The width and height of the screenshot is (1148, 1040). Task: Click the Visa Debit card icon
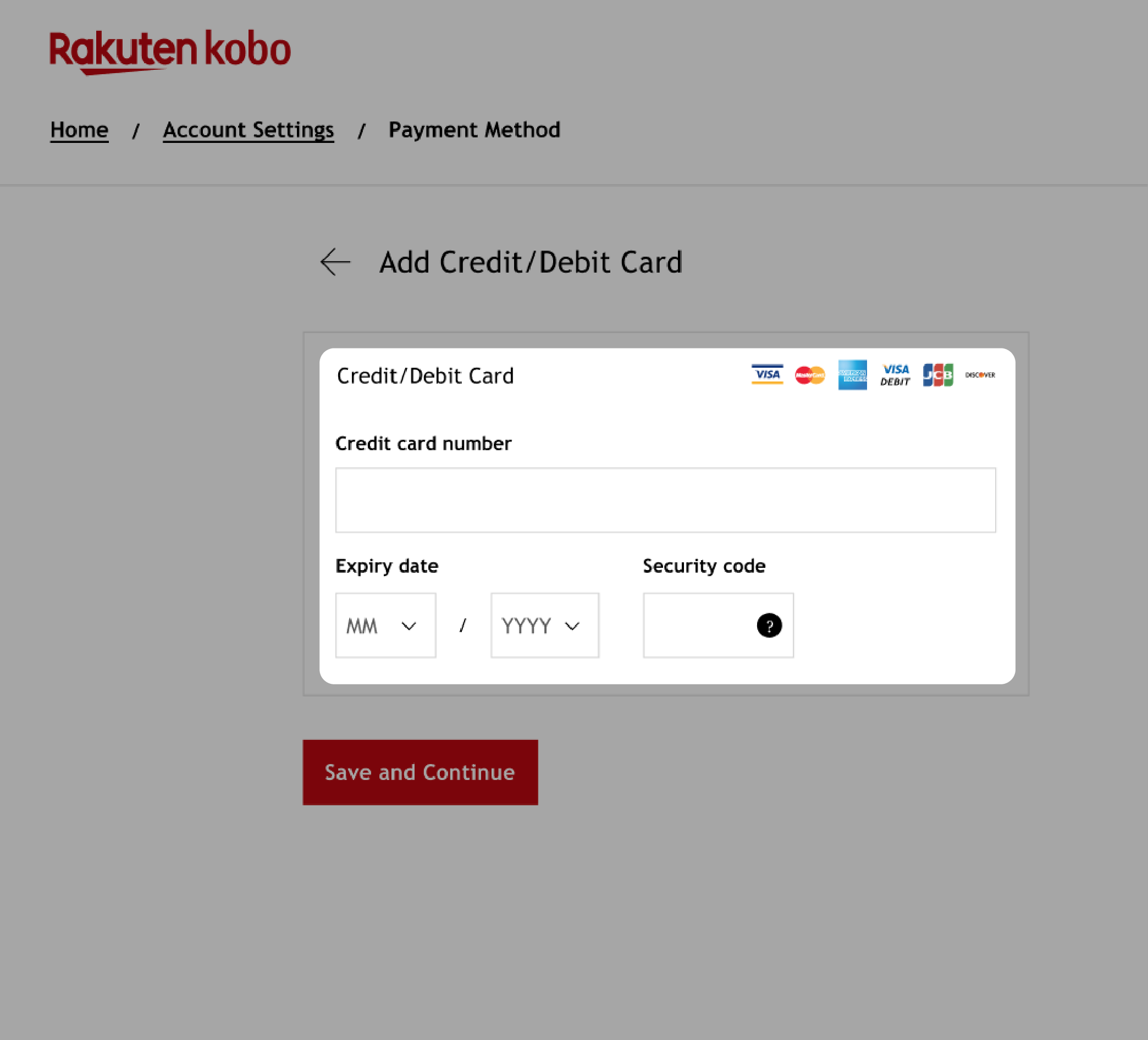[894, 374]
